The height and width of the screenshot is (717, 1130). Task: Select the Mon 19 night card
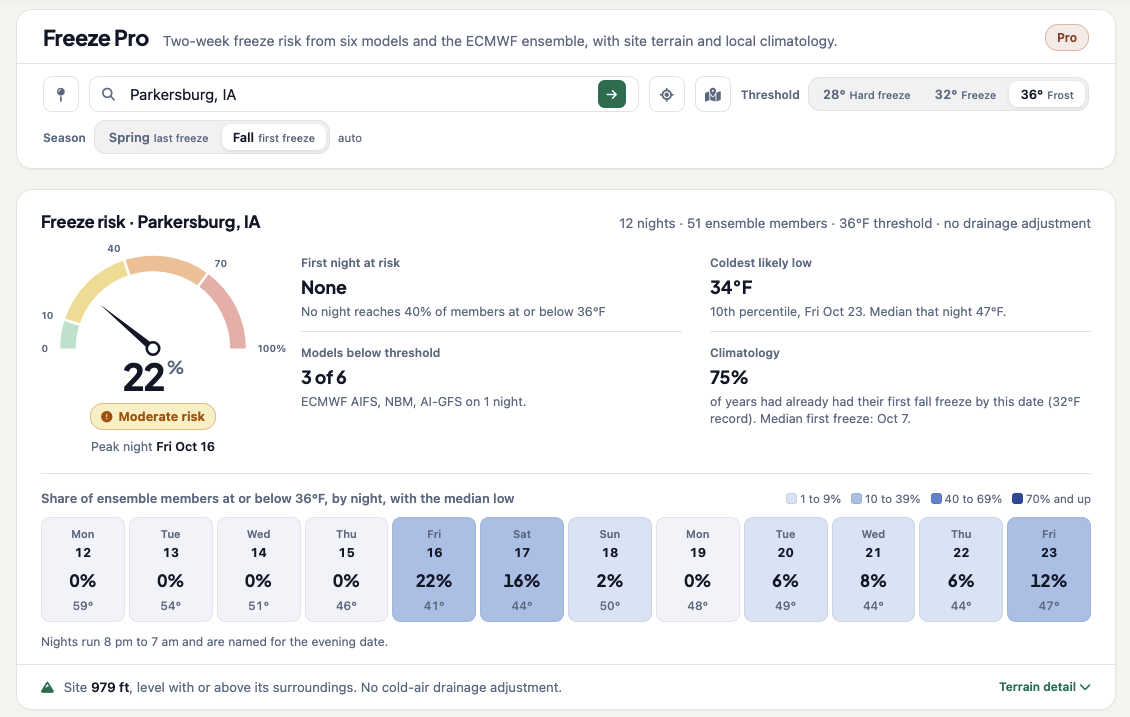[x=698, y=569]
